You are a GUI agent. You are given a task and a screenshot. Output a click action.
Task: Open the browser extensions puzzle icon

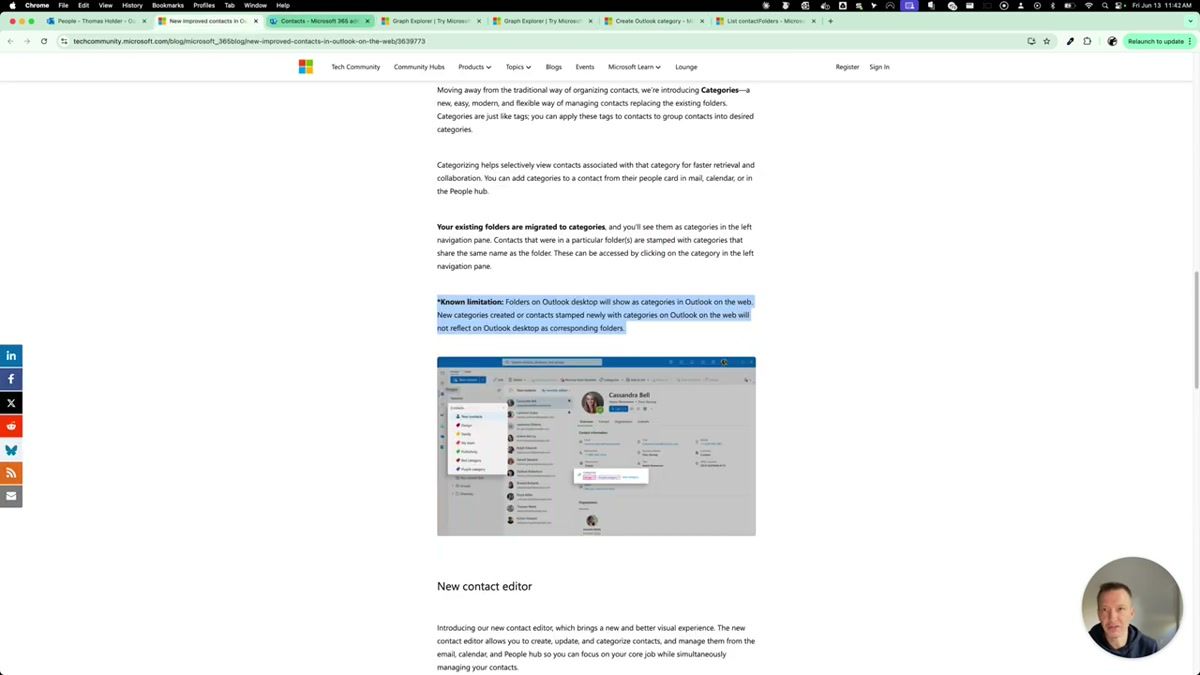1087,41
